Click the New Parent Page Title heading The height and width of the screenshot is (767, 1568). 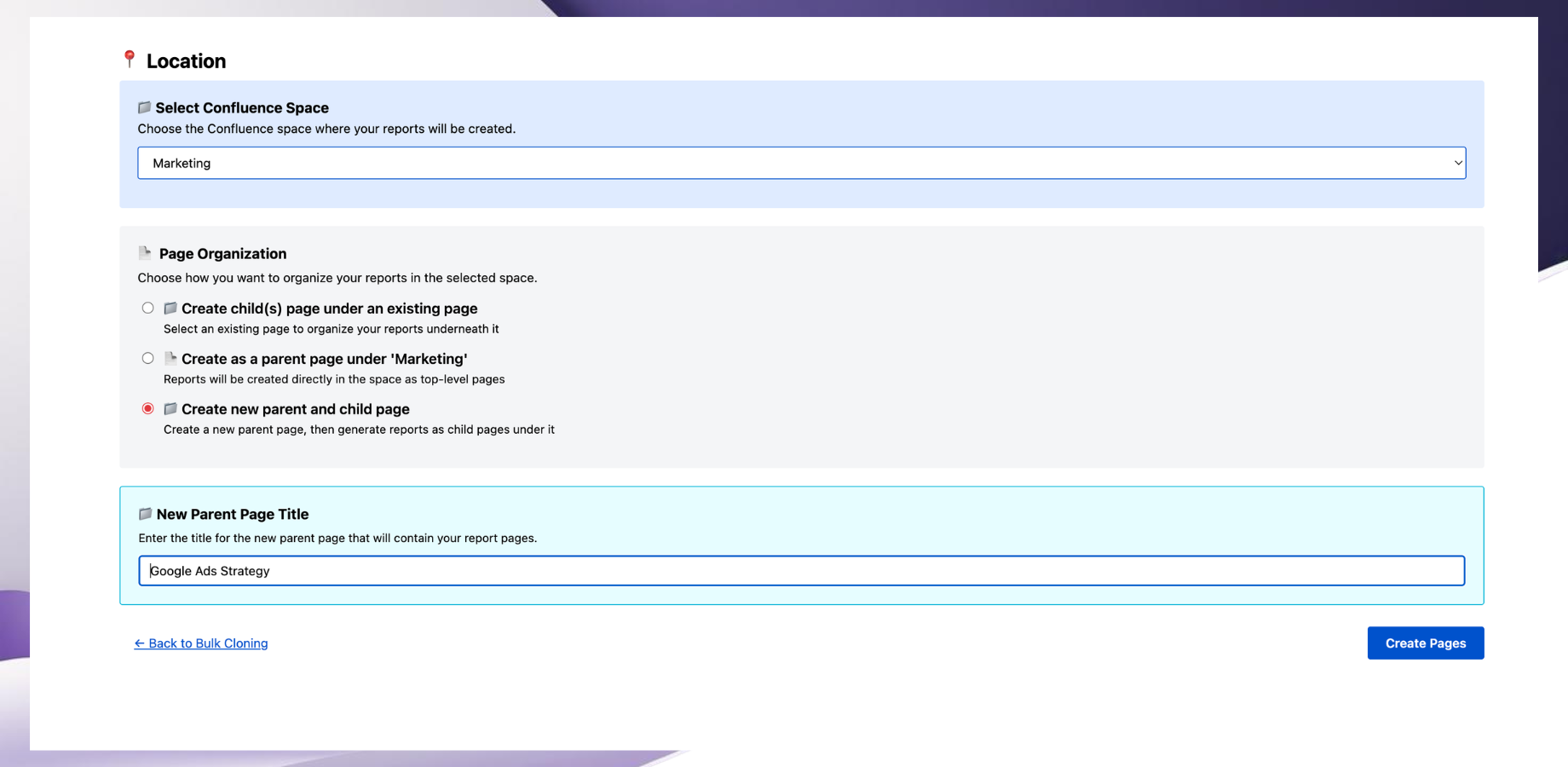point(233,514)
